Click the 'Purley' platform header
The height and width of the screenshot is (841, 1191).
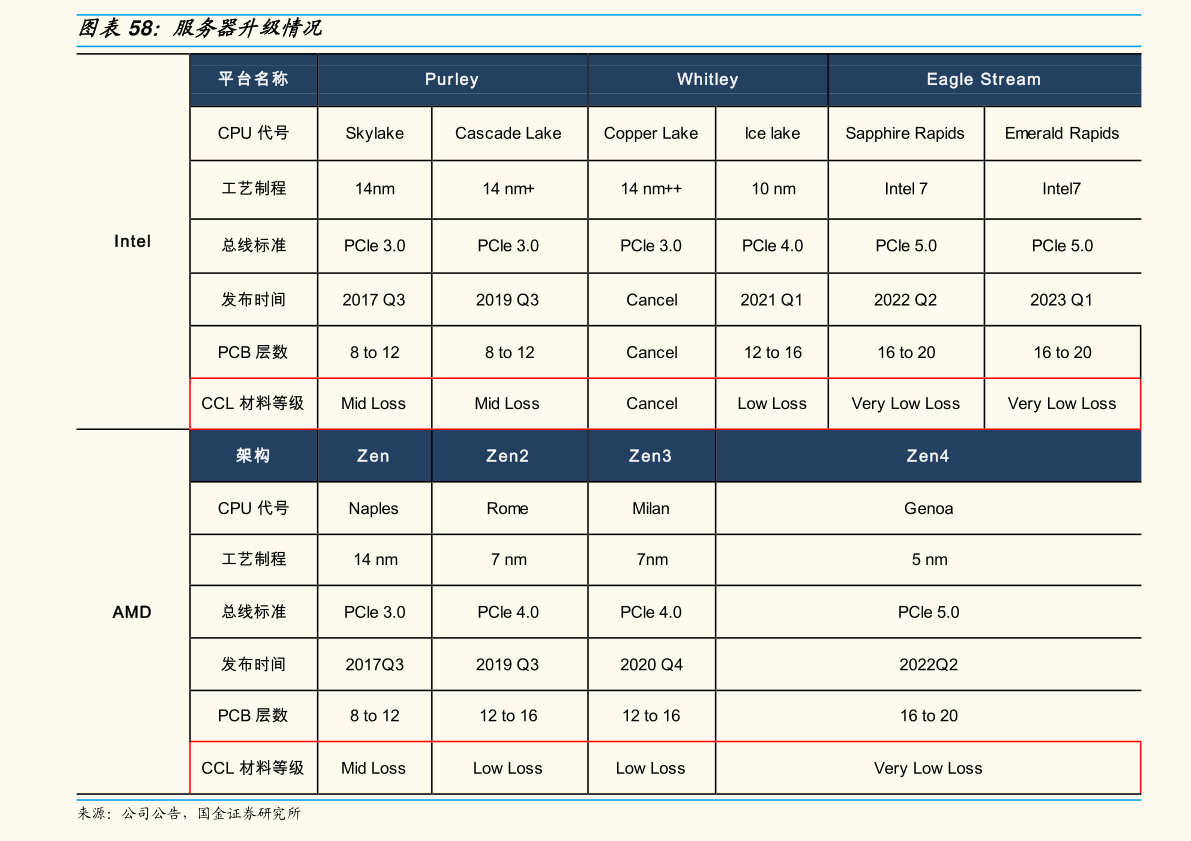[x=452, y=79]
